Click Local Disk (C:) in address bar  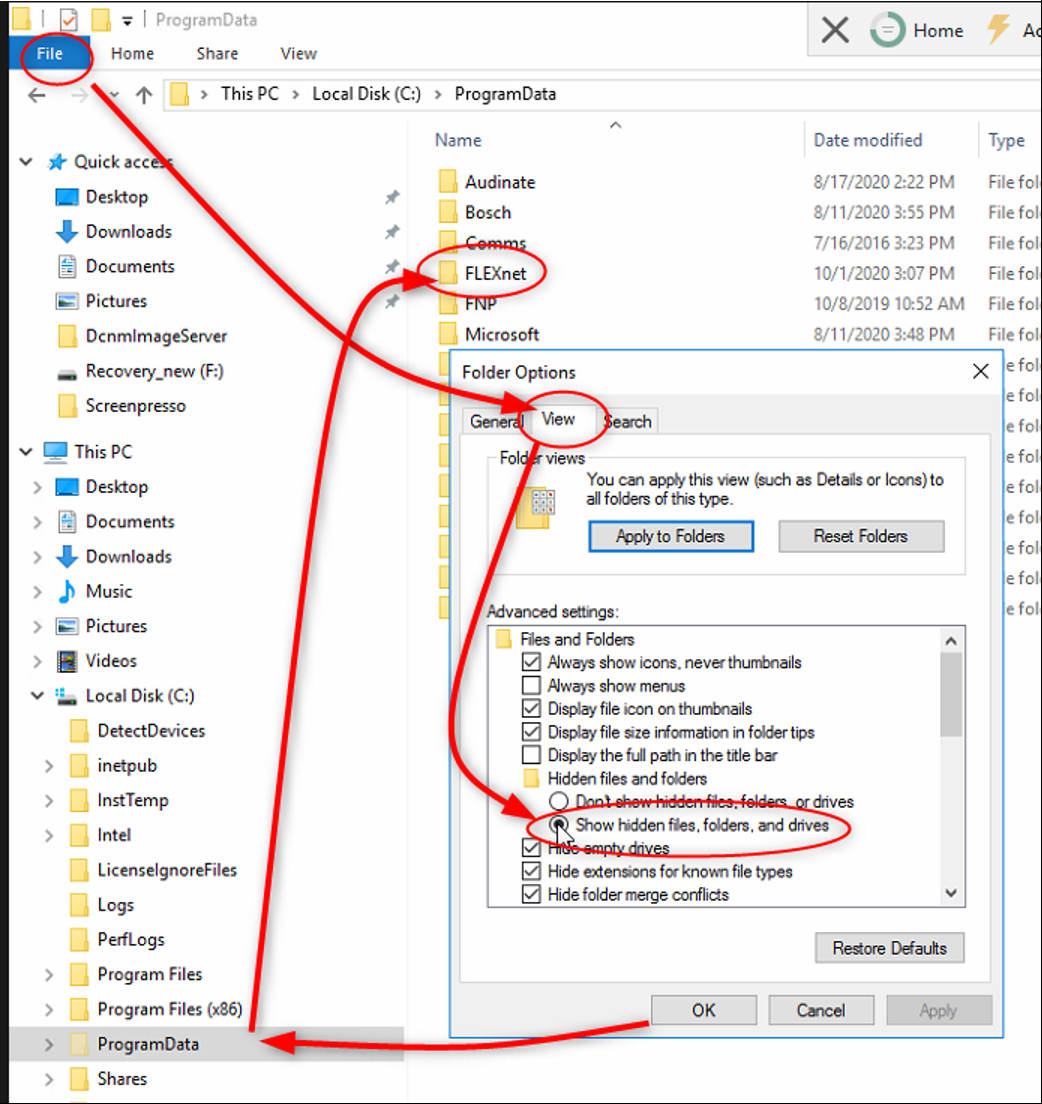click(x=366, y=94)
